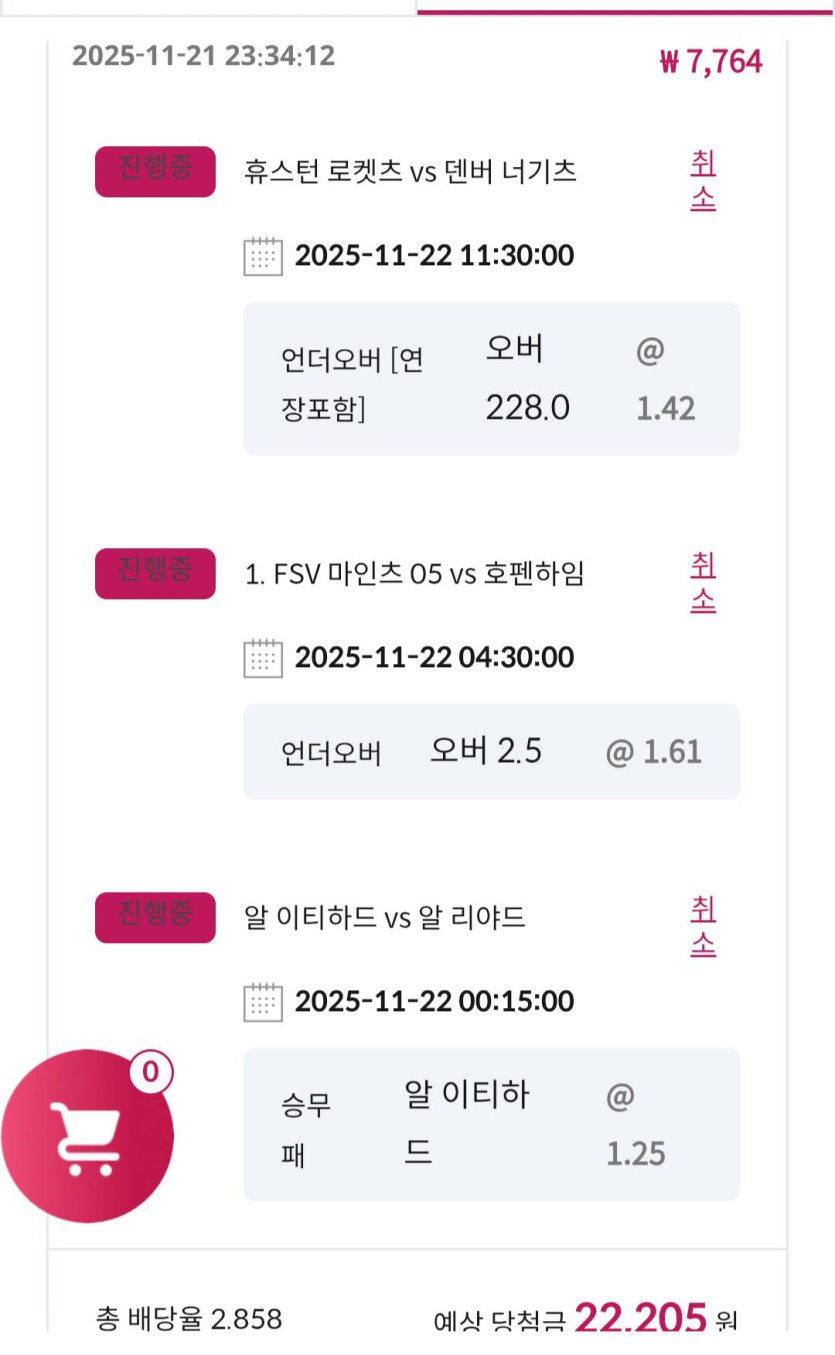Image resolution: width=835 pixels, height=1355 pixels.
Task: Select the 승무패 알 이티하드 @ 1.25 box
Action: pyautogui.click(x=491, y=1124)
